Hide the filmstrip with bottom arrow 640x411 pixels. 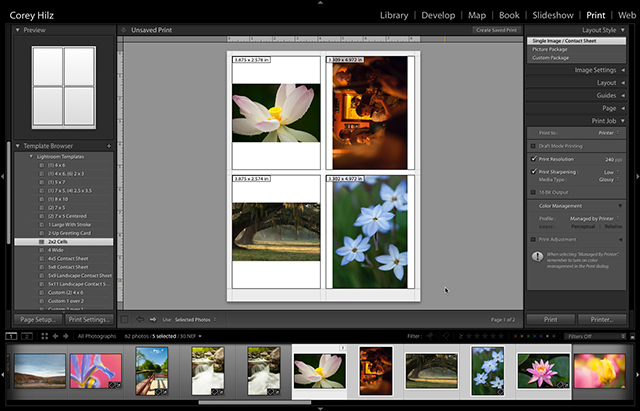[320, 408]
